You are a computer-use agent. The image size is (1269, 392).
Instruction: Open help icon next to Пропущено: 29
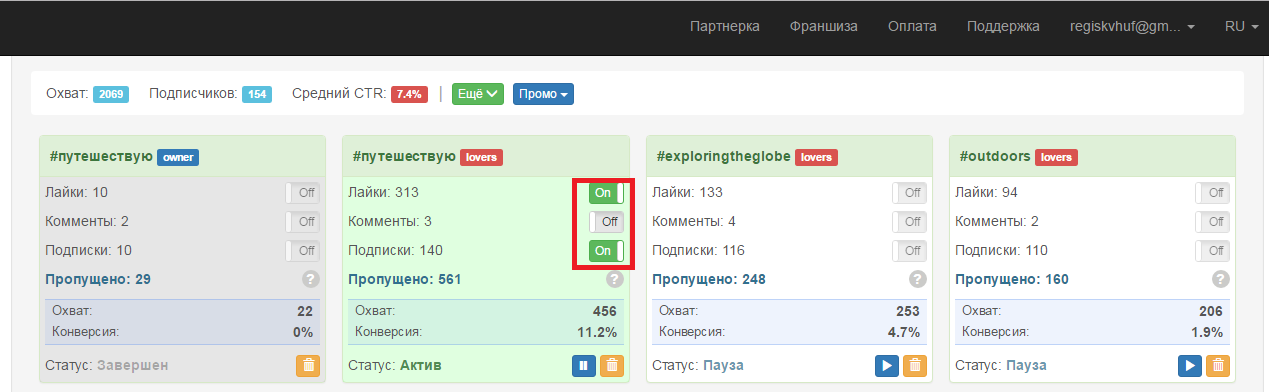click(311, 280)
